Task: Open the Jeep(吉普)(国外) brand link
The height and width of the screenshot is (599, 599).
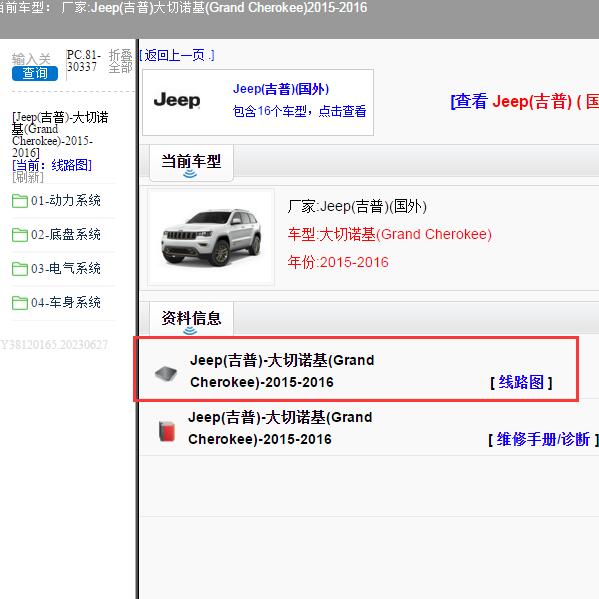Action: [x=281, y=89]
